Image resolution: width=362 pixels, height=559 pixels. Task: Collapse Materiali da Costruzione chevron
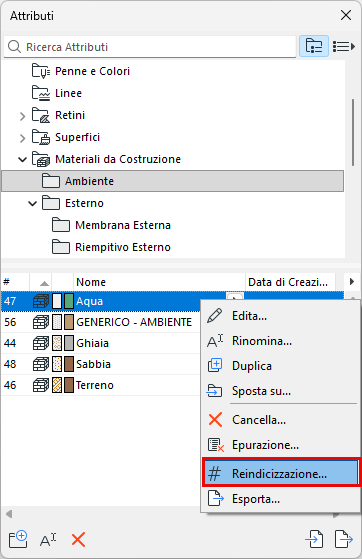click(x=22, y=159)
